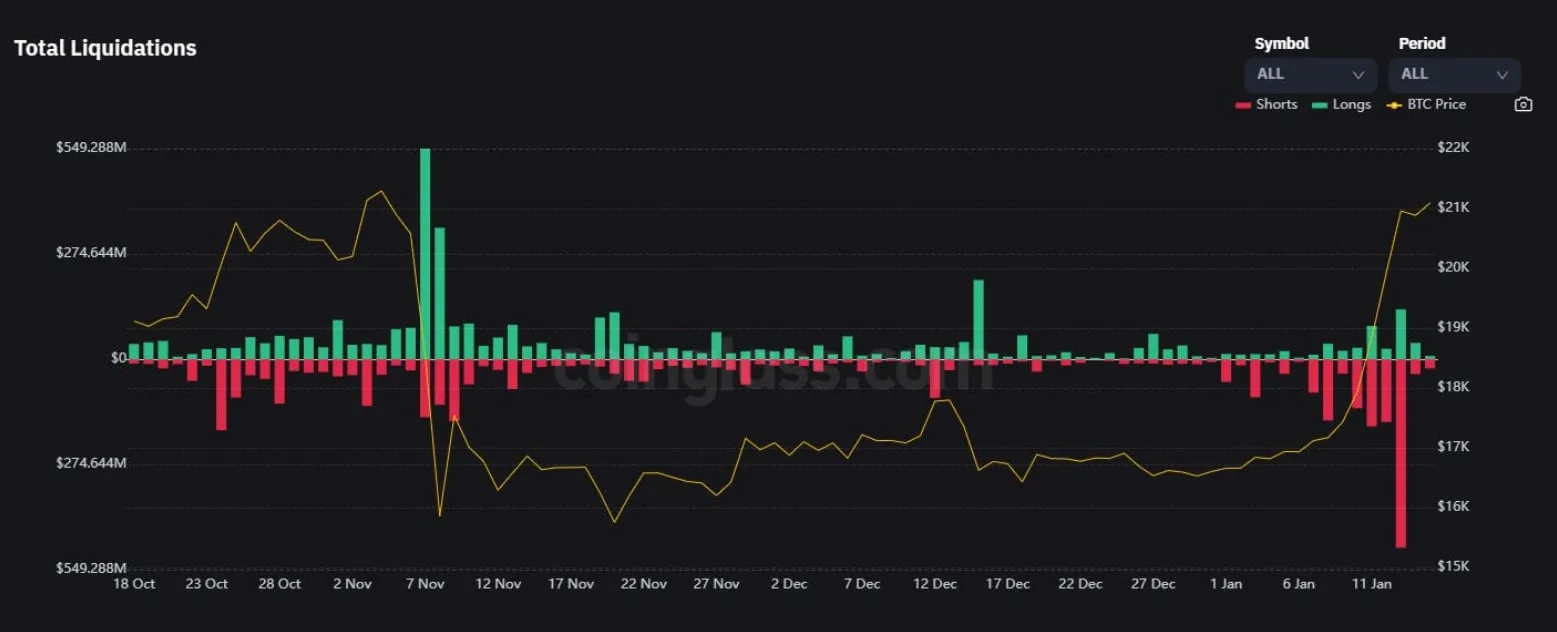The image size is (1557, 632).
Task: Click the 22 Nov date label
Action: coord(643,584)
